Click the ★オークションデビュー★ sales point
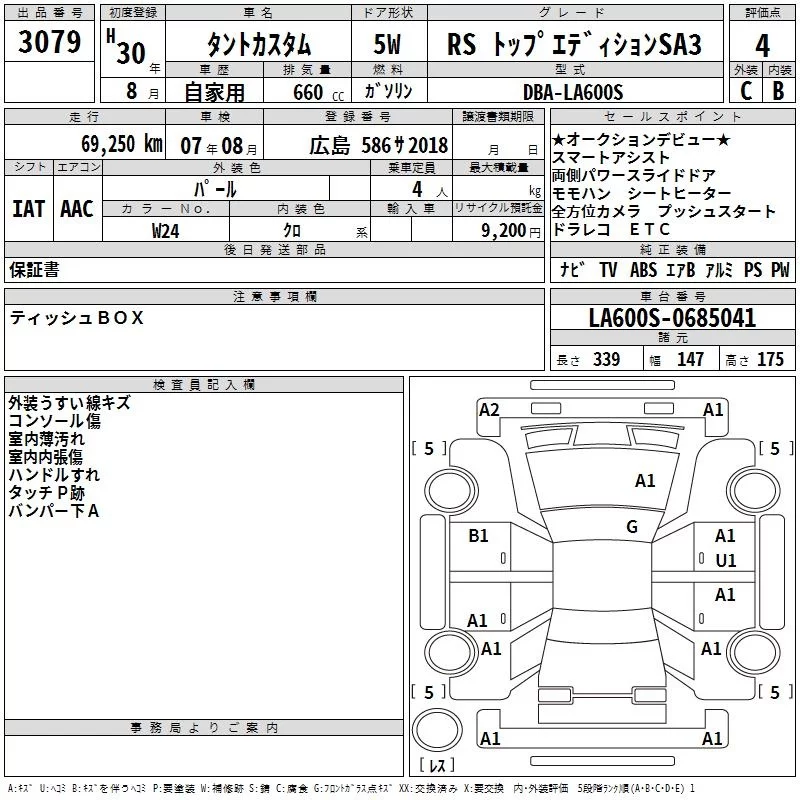800x800 pixels. (x=641, y=139)
